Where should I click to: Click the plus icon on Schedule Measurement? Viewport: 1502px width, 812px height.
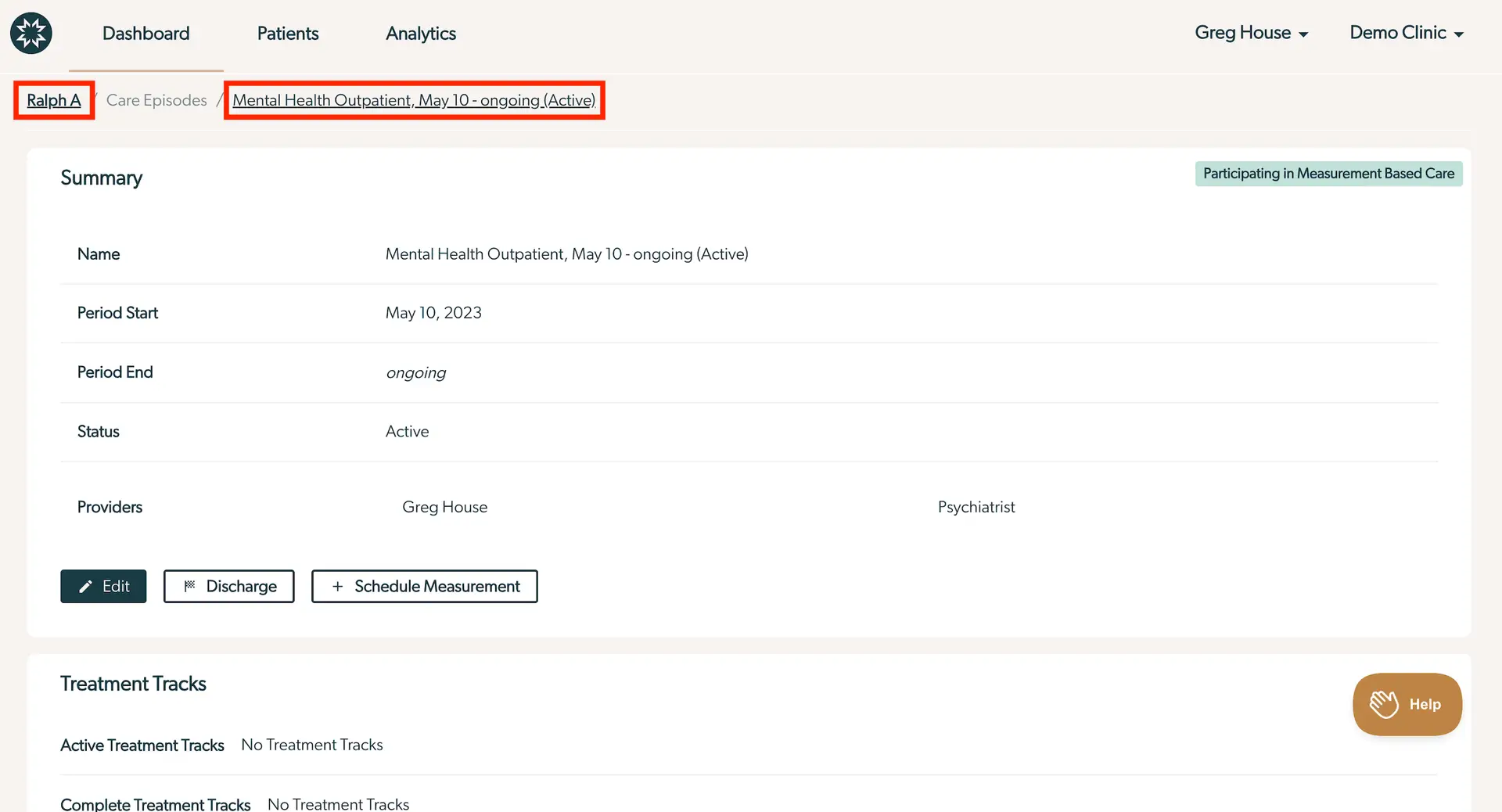tap(337, 587)
